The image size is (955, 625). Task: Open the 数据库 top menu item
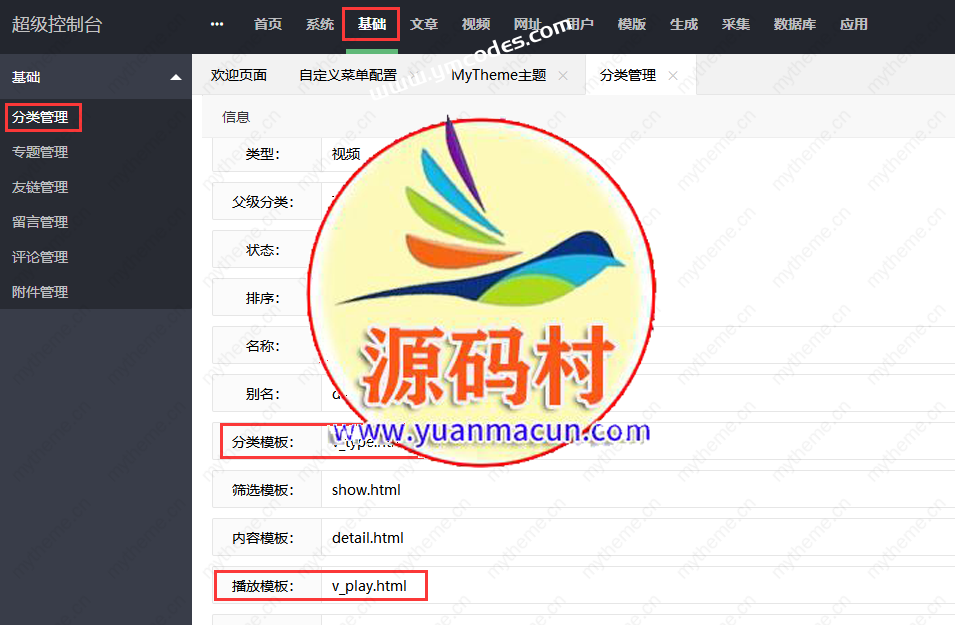(794, 24)
